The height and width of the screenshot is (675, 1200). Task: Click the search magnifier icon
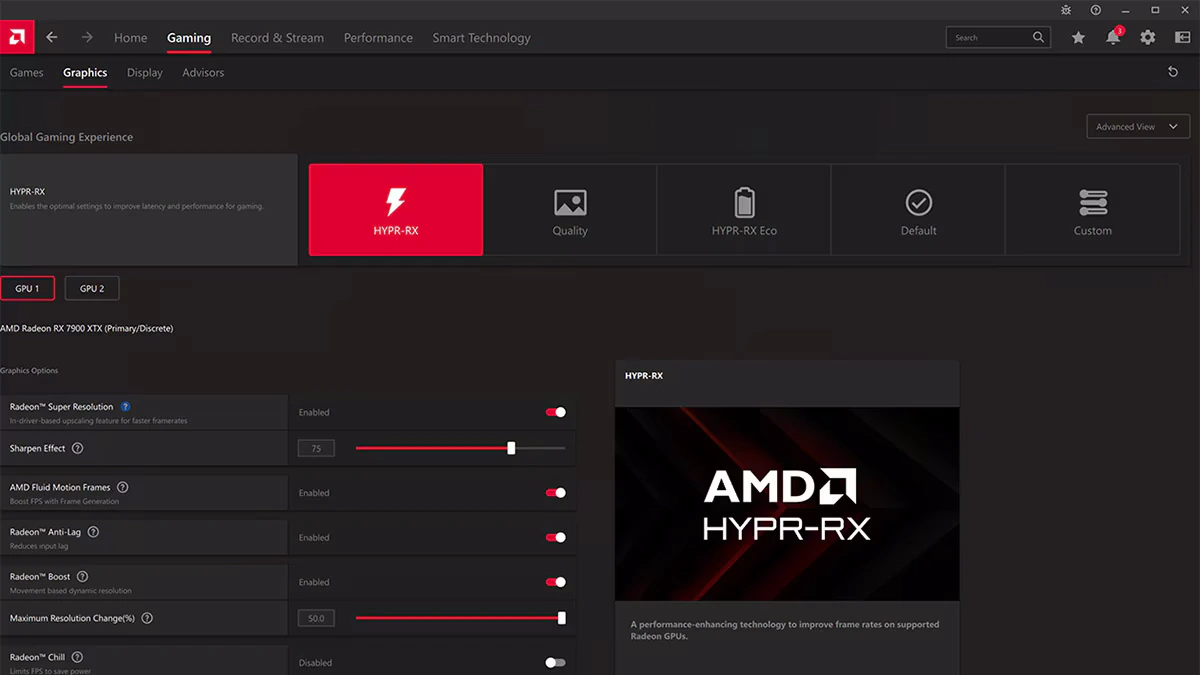(1039, 37)
